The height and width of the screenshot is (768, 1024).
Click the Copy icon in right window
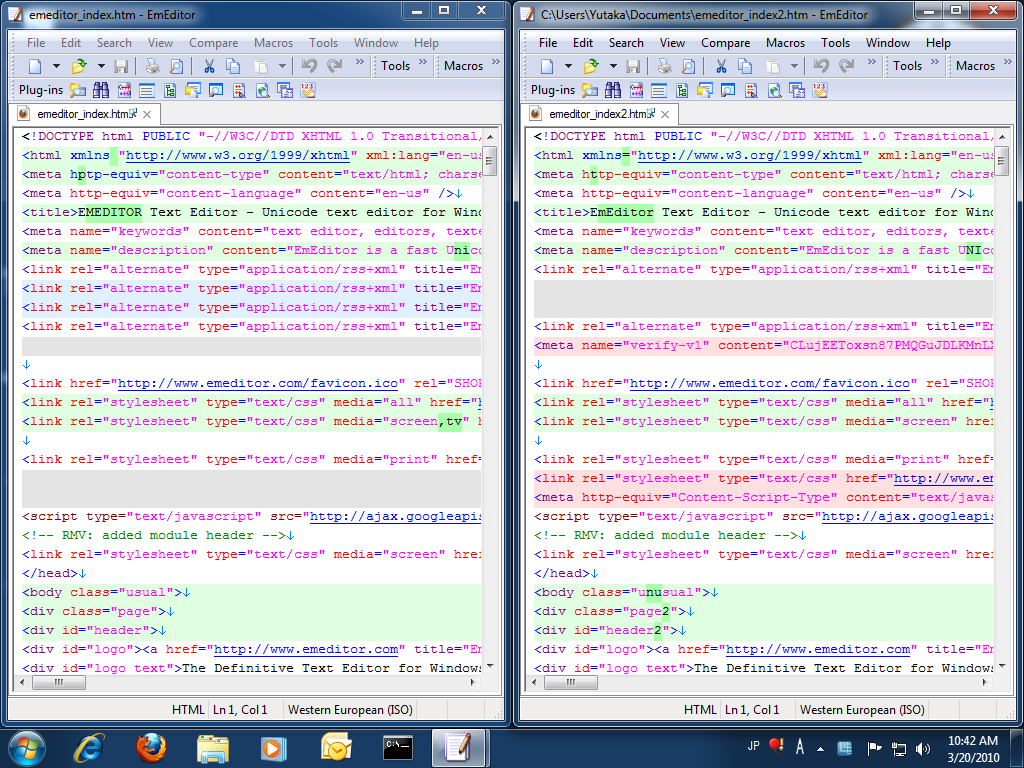click(x=745, y=66)
